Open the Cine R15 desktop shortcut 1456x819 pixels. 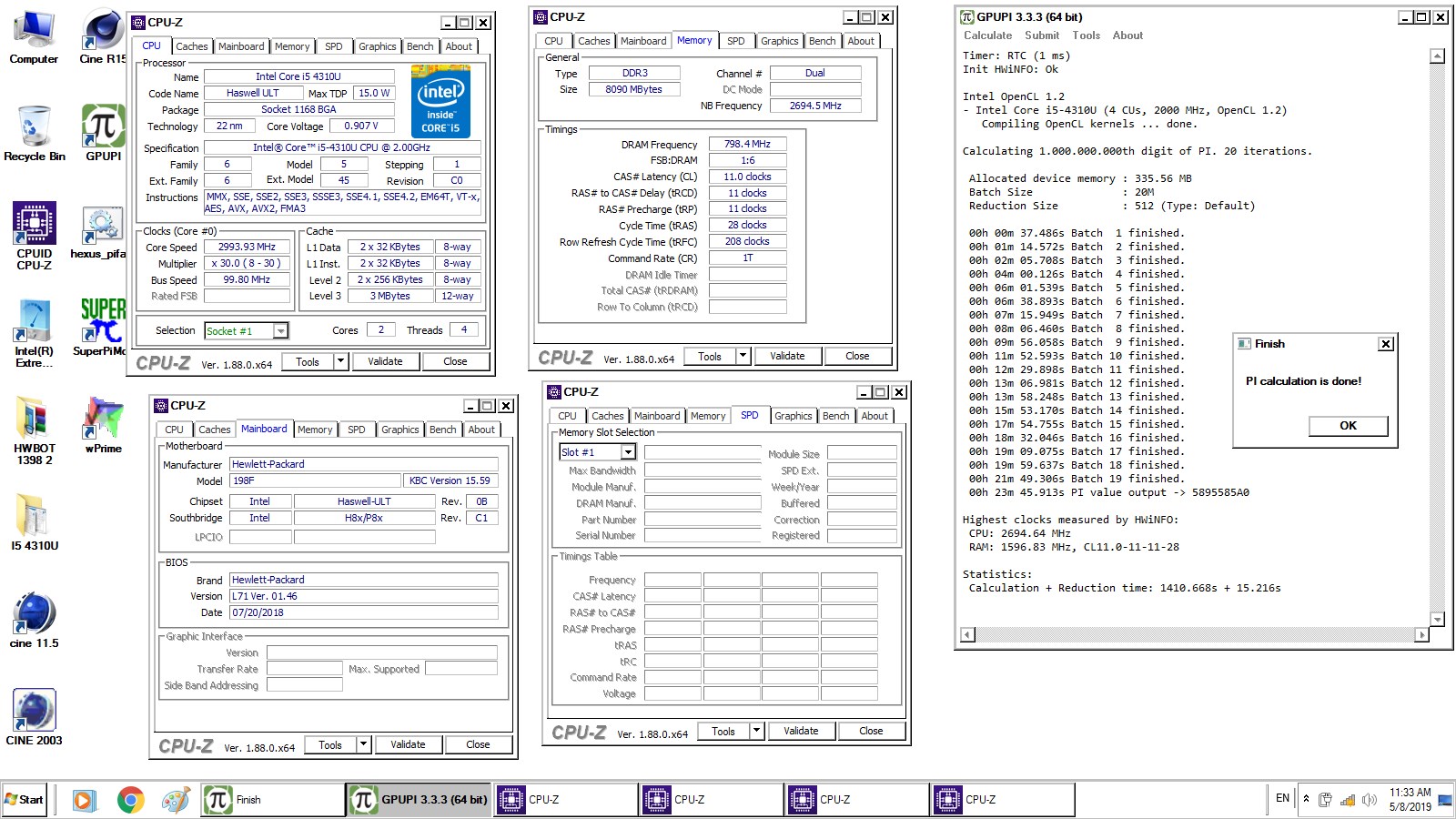click(103, 37)
